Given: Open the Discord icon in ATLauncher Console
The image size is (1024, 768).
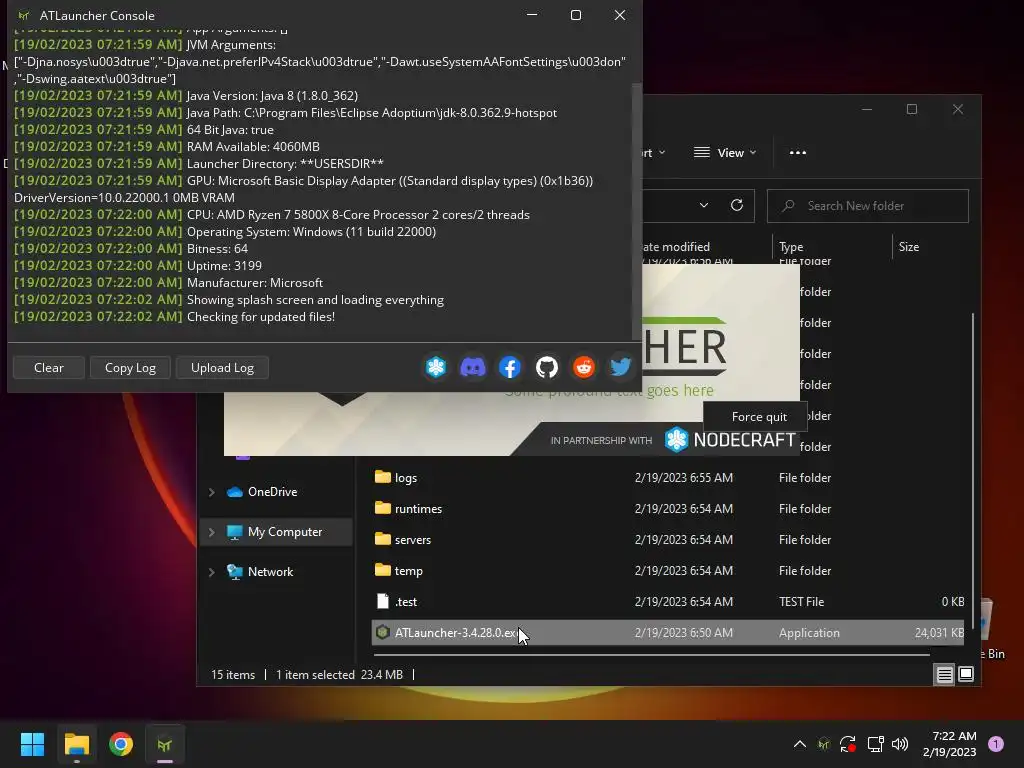Looking at the screenshot, I should click(x=473, y=367).
